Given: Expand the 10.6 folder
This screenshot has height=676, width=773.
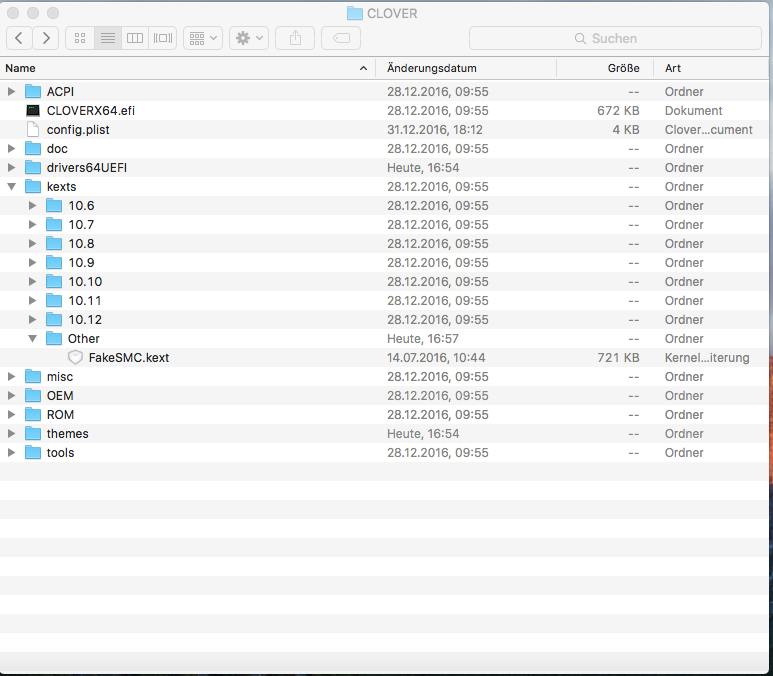Looking at the screenshot, I should point(33,205).
